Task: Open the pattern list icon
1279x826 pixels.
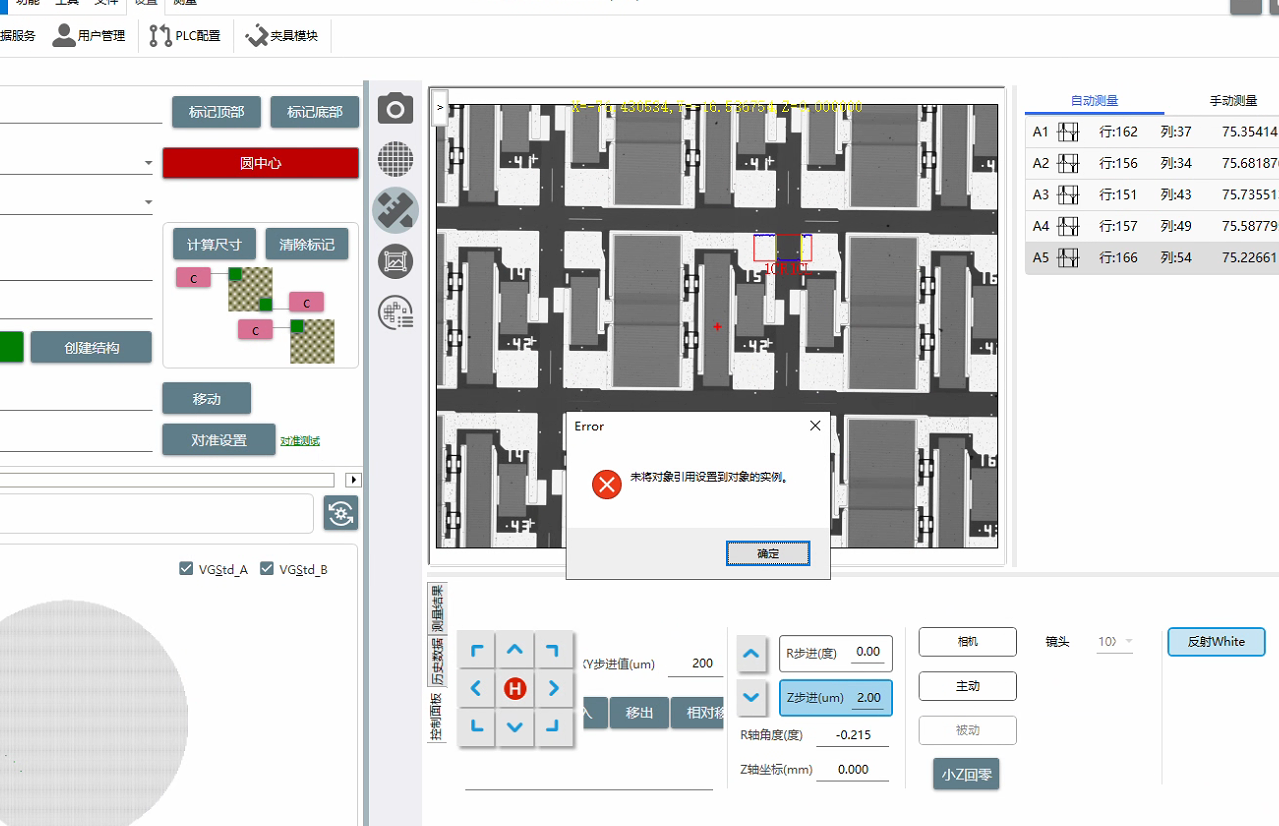Action: tap(396, 313)
